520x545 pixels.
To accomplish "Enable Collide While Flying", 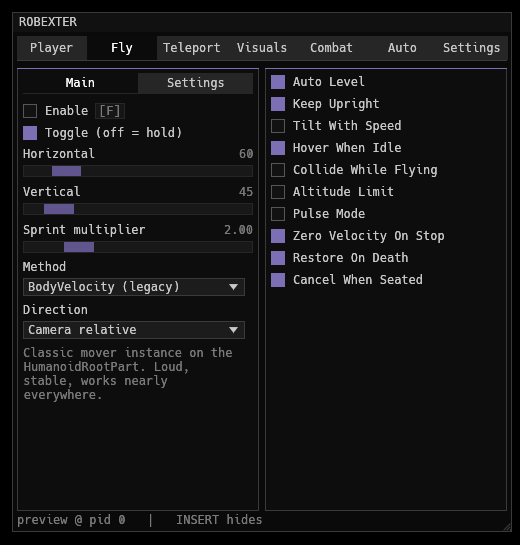I will pos(278,170).
